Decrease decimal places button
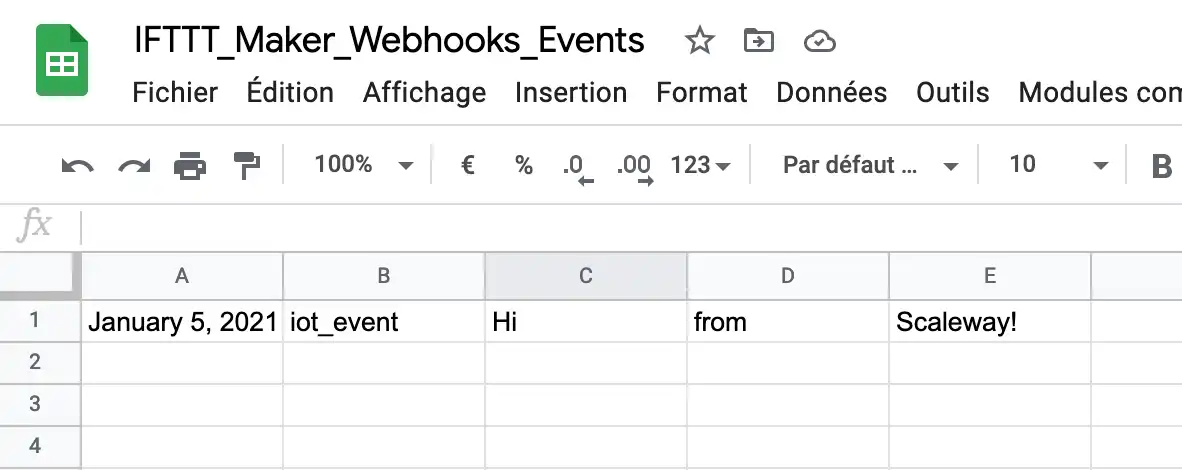The image size is (1182, 470). click(x=578, y=167)
